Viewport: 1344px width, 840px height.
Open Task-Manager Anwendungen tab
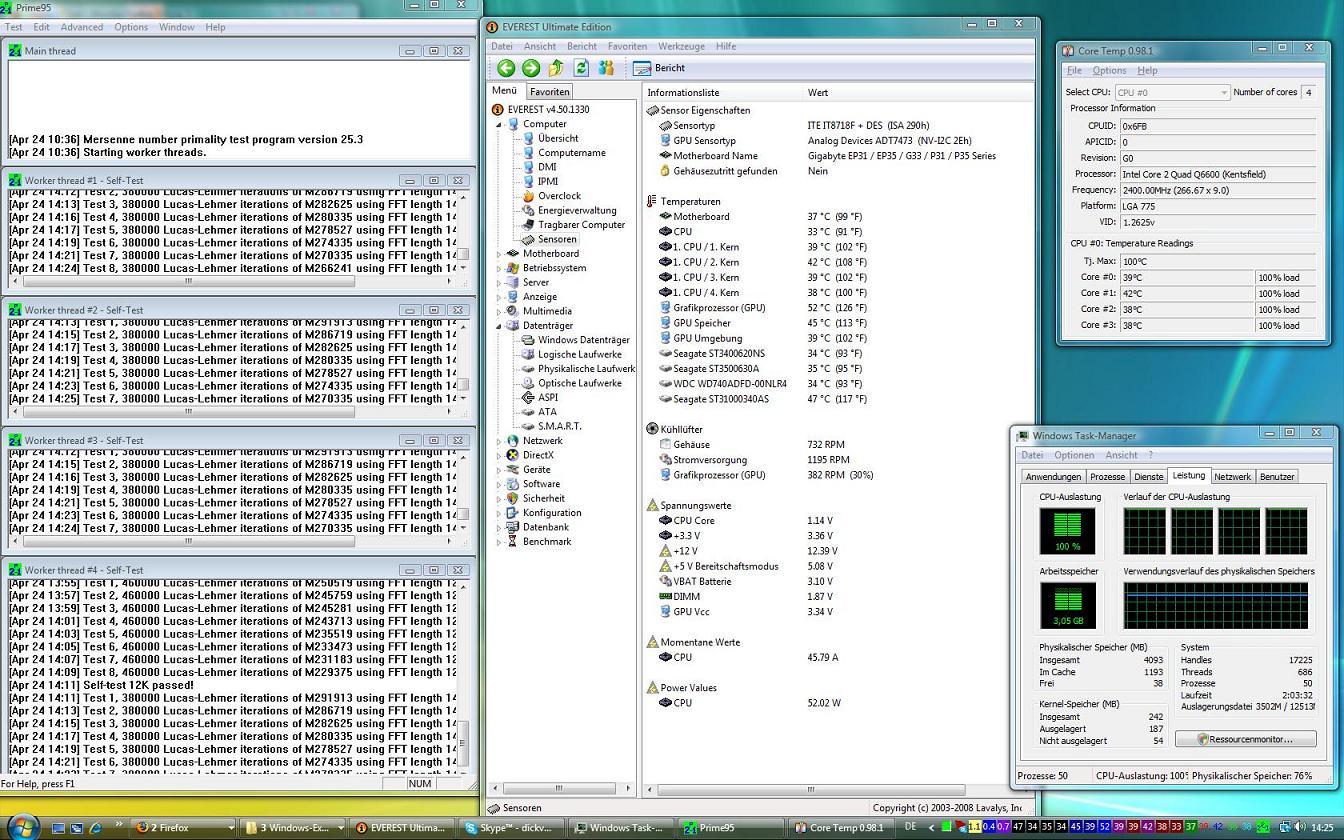(1053, 477)
